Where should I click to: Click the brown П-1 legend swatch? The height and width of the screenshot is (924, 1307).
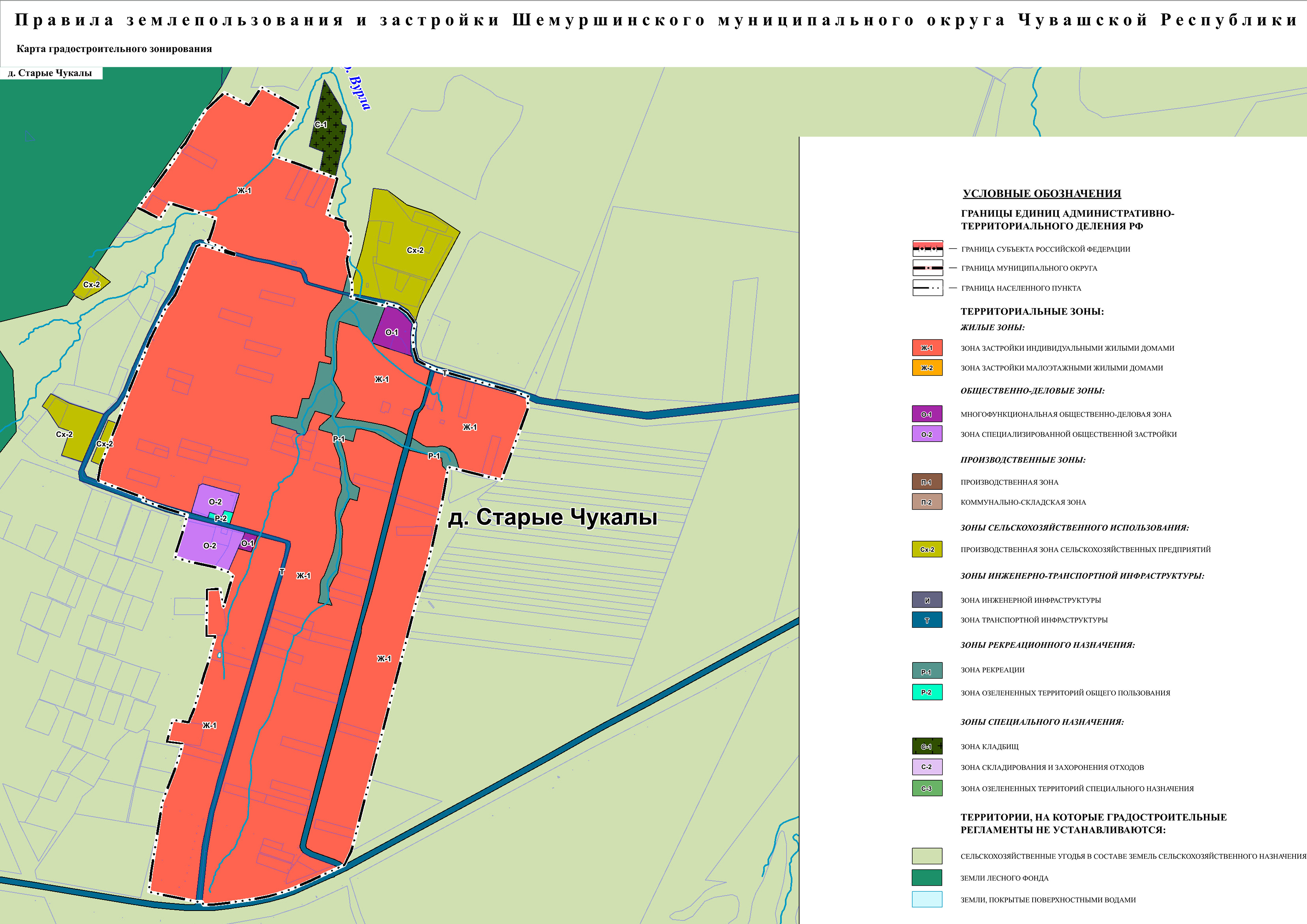point(927,481)
